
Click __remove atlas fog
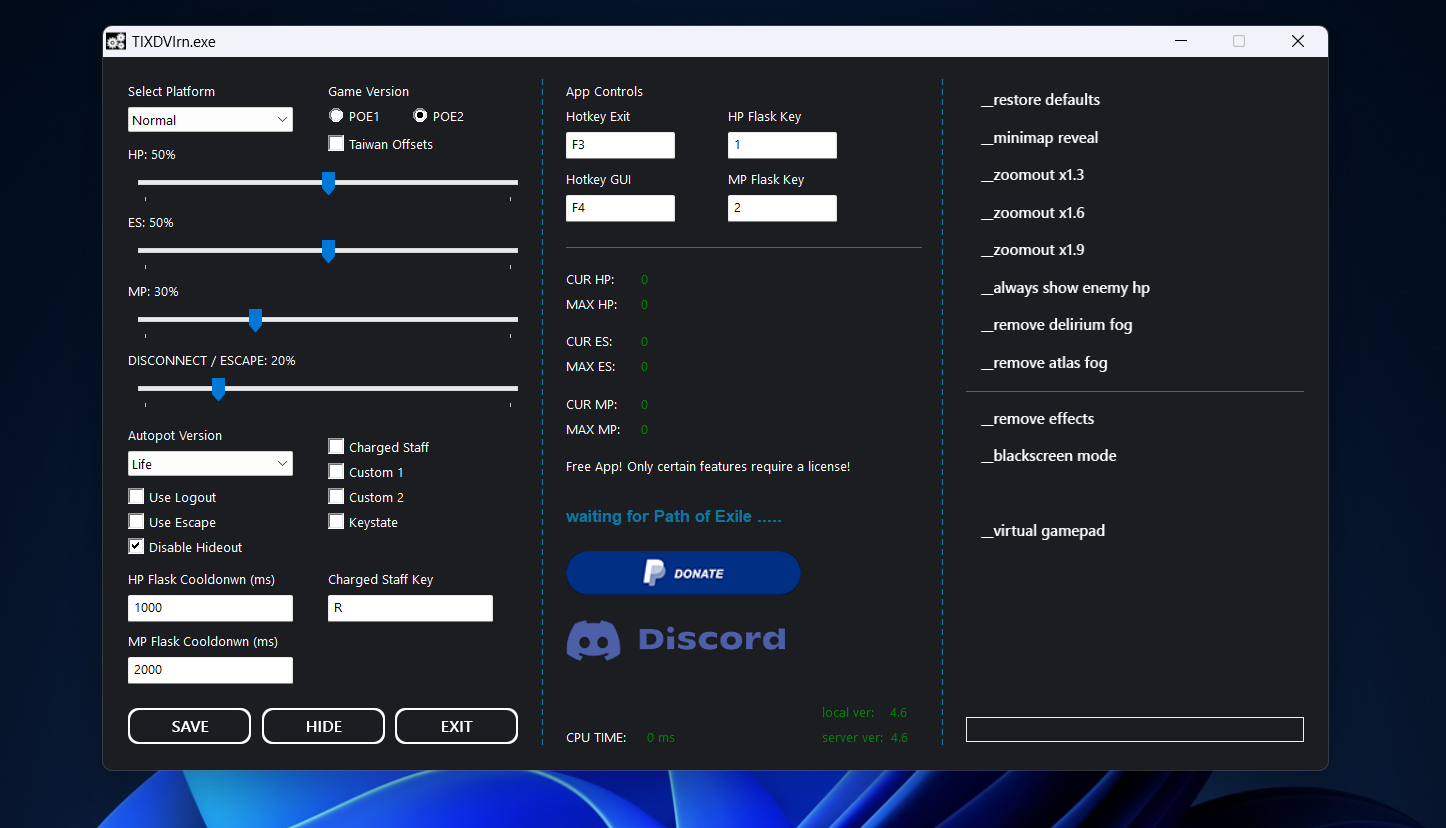(x=1044, y=363)
